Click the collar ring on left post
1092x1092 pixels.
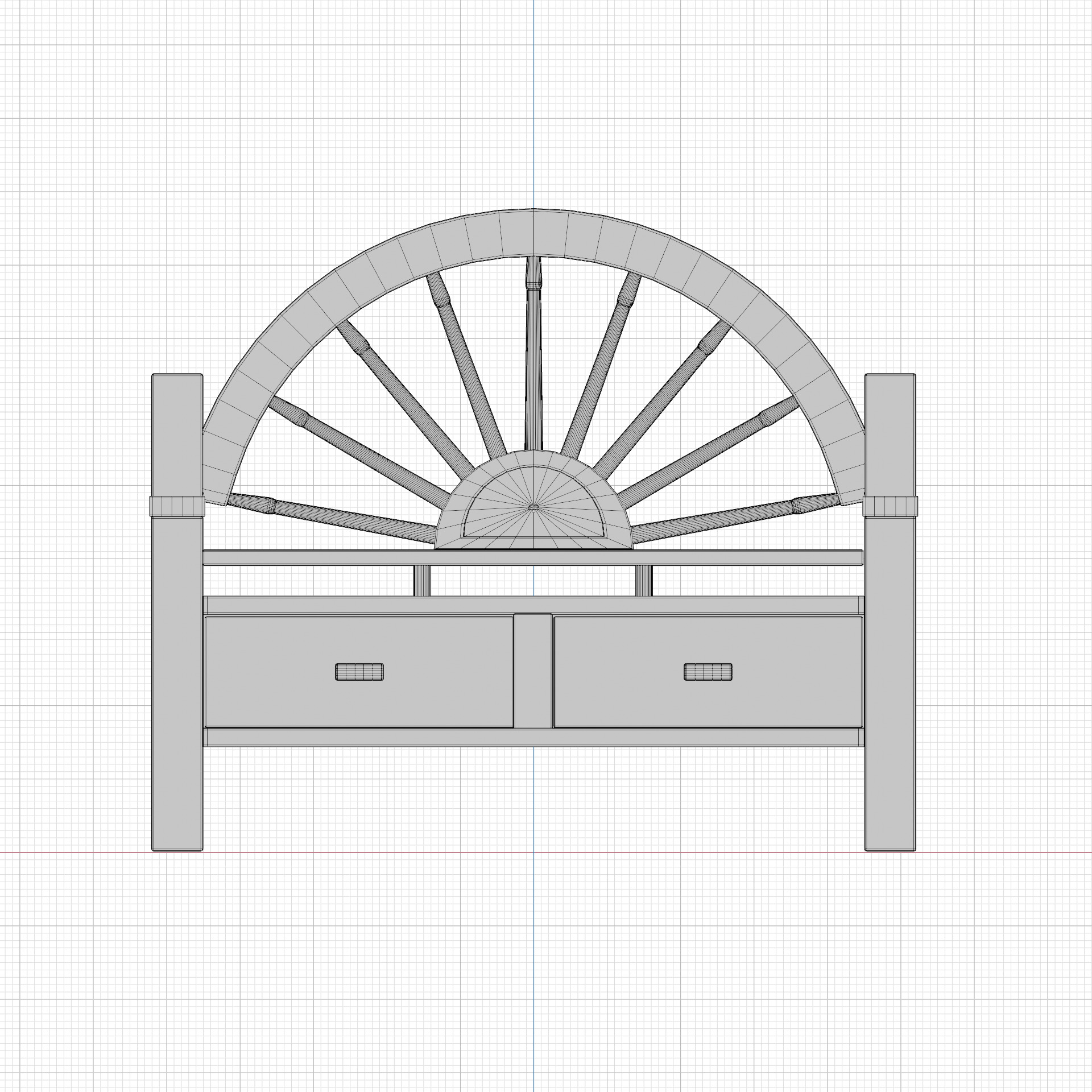(x=177, y=505)
